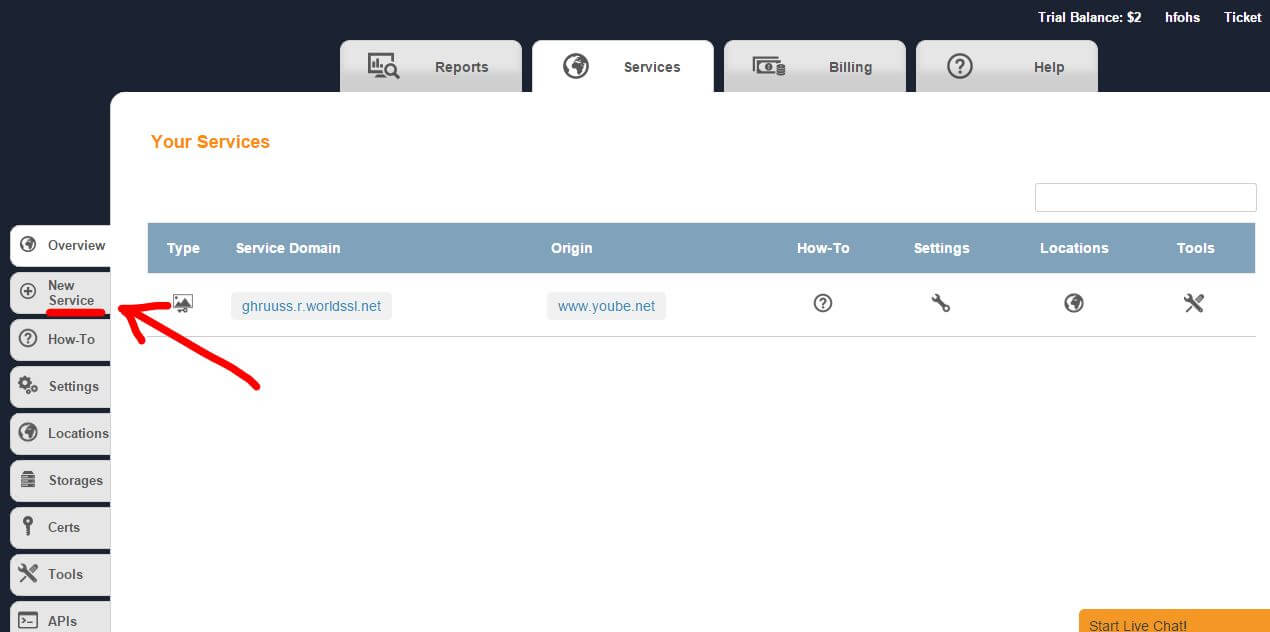Open How-To help icon for ghruuss service
The height and width of the screenshot is (632, 1270).
(823, 303)
